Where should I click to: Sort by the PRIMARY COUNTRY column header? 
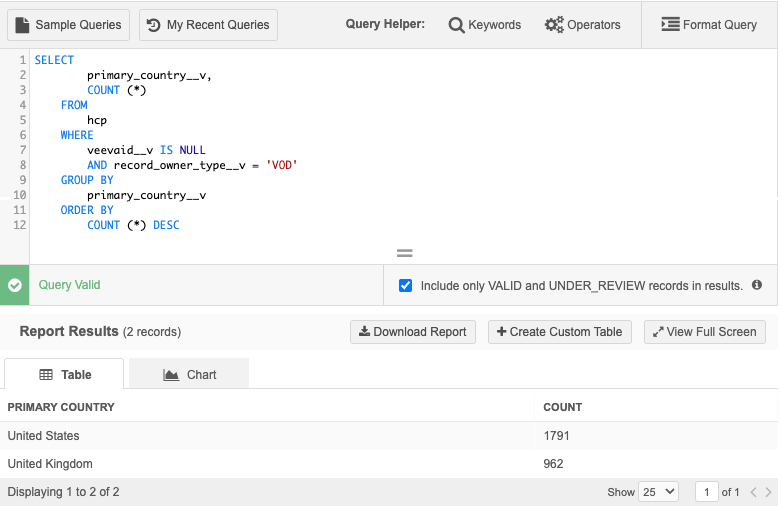(x=61, y=407)
